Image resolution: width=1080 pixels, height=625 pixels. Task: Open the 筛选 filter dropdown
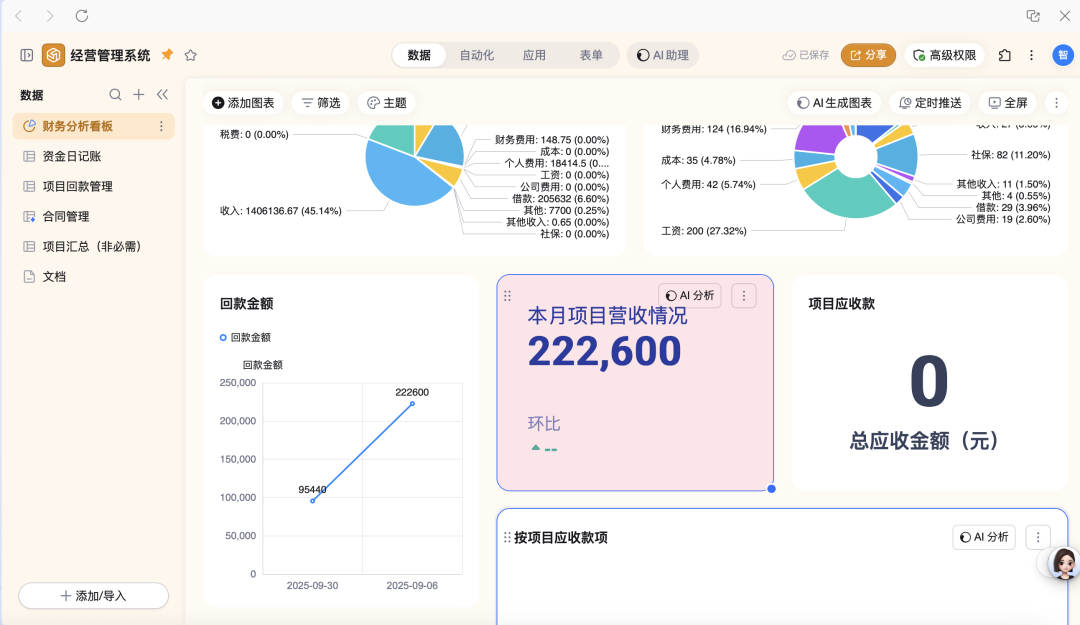click(321, 103)
